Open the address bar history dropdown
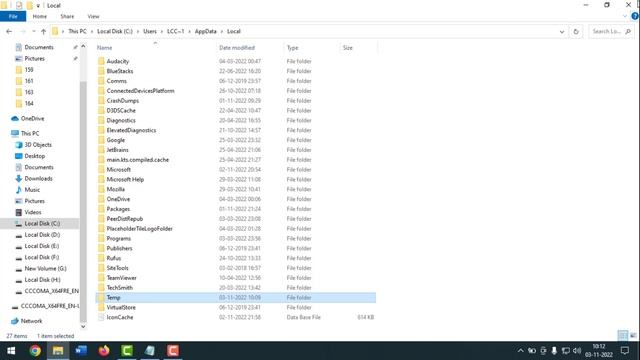 [x=562, y=31]
